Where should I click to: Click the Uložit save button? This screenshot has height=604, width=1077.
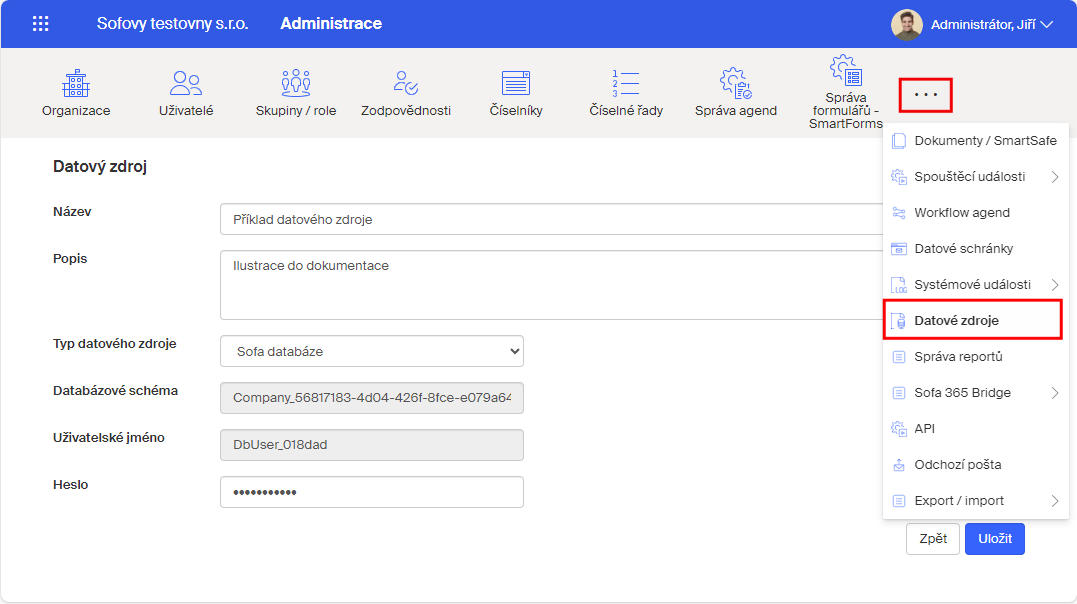994,539
